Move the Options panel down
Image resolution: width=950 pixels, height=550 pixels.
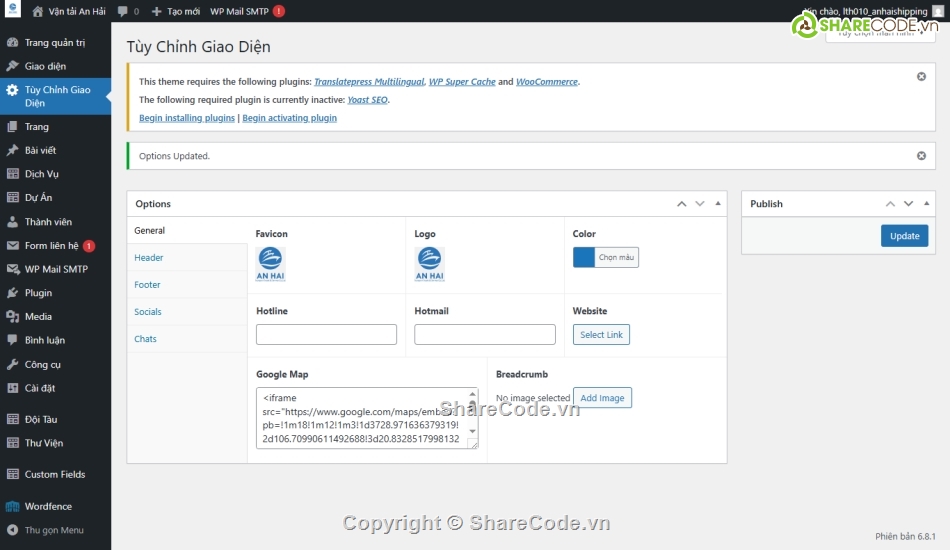[700, 204]
